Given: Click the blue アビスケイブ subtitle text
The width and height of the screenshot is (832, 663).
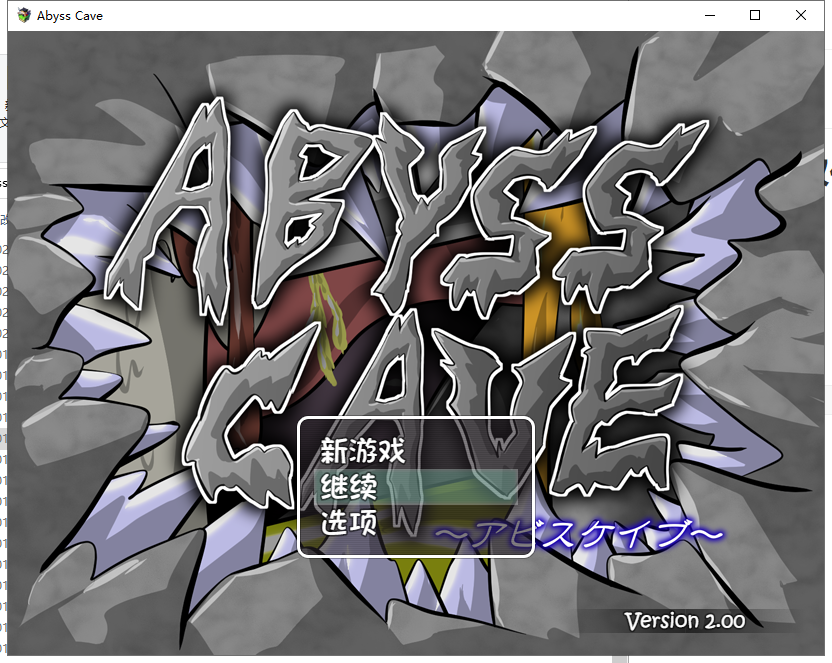Looking at the screenshot, I should 580,535.
